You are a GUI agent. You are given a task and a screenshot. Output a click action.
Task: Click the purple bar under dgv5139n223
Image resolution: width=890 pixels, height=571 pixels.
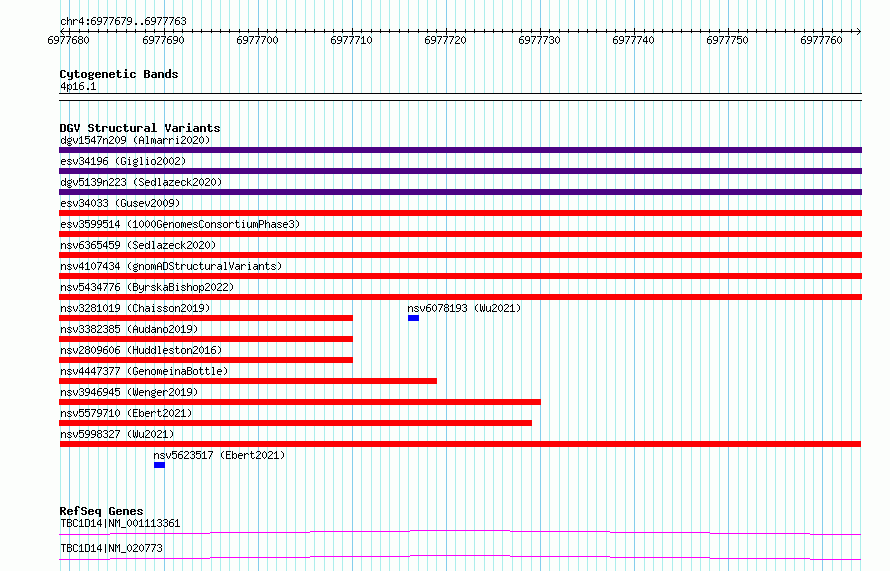(460, 192)
